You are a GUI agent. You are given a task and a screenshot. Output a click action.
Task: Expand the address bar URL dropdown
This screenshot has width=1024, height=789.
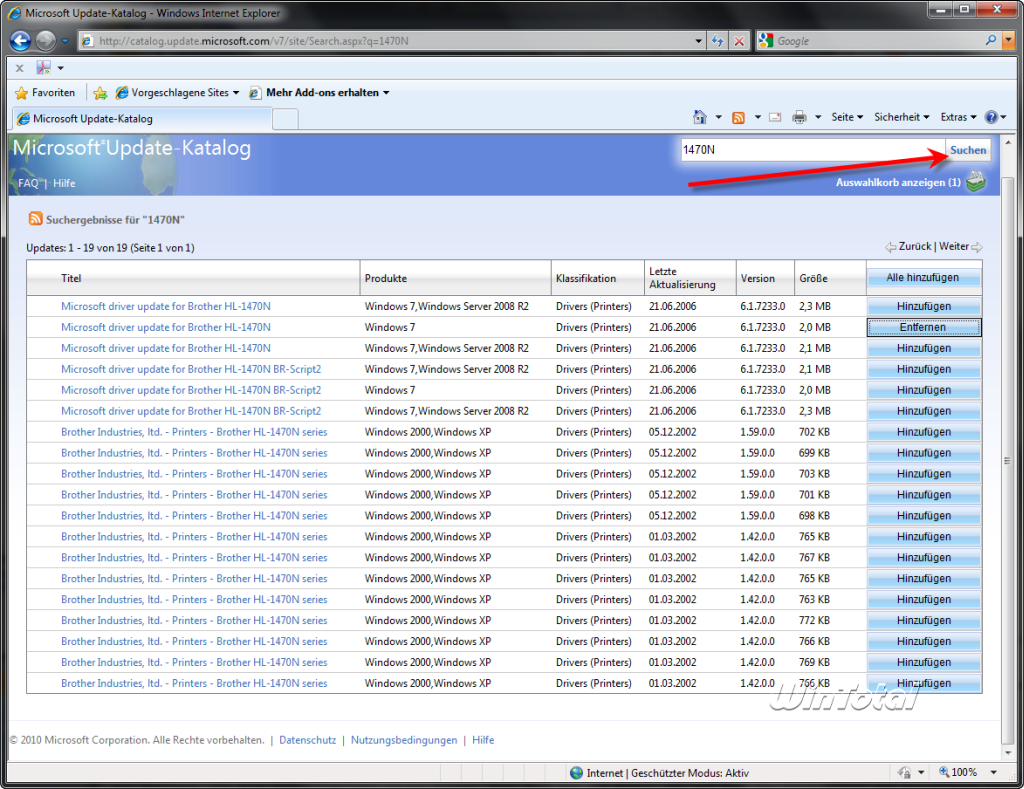(x=698, y=40)
